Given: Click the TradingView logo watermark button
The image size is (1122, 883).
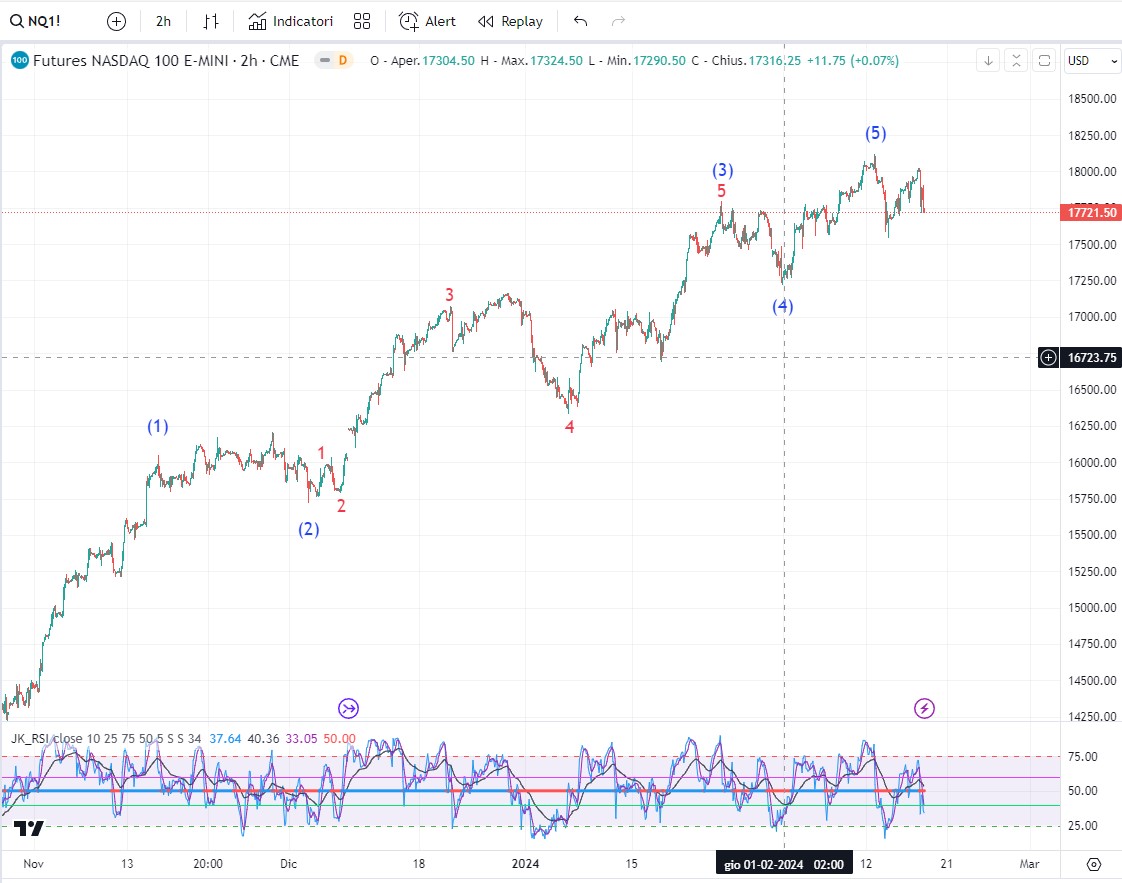Looking at the screenshot, I should pos(29,828).
